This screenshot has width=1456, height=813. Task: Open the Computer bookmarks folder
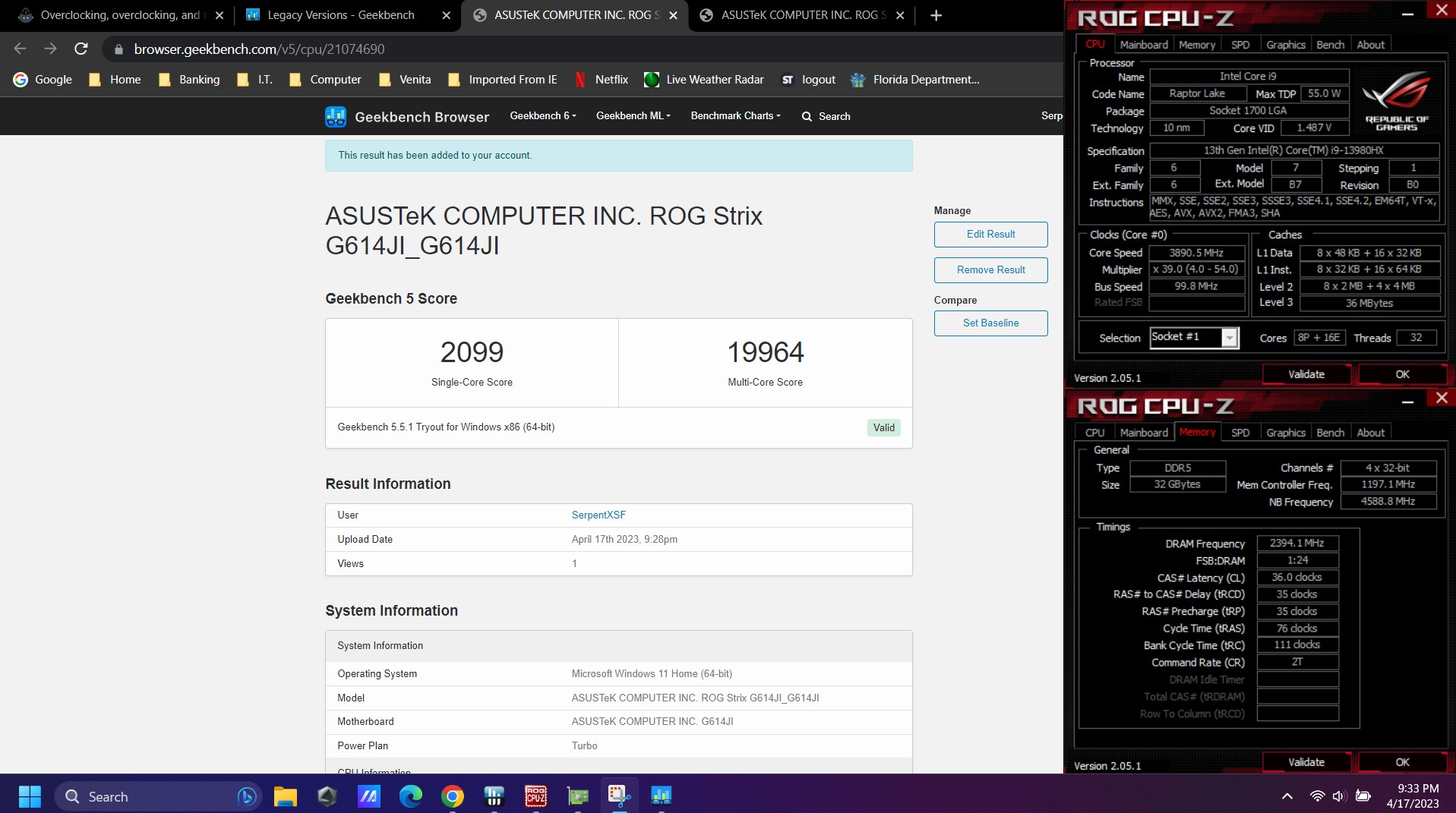(x=325, y=80)
